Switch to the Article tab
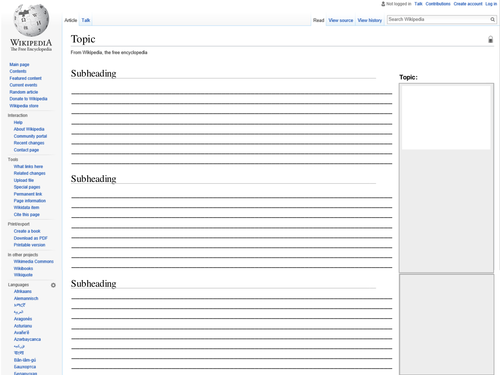500x375 pixels. coord(71,20)
